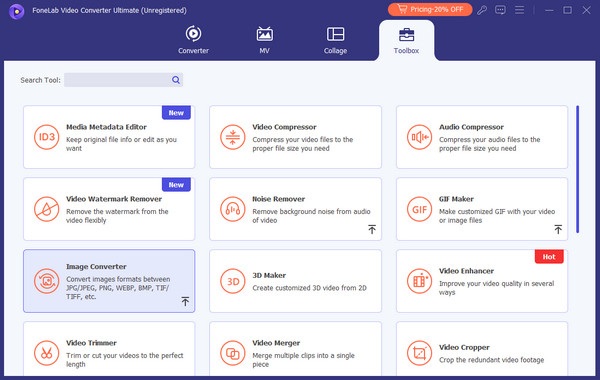Screen dimensions: 600x380
Task: Select the Toolbox tab
Action: point(406,41)
